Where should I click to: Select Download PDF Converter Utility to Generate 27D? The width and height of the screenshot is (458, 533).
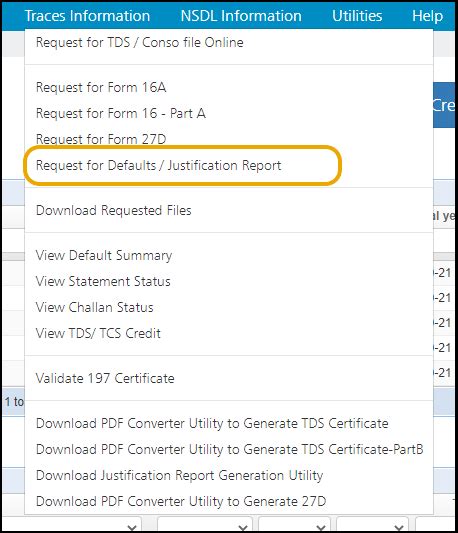(x=181, y=501)
